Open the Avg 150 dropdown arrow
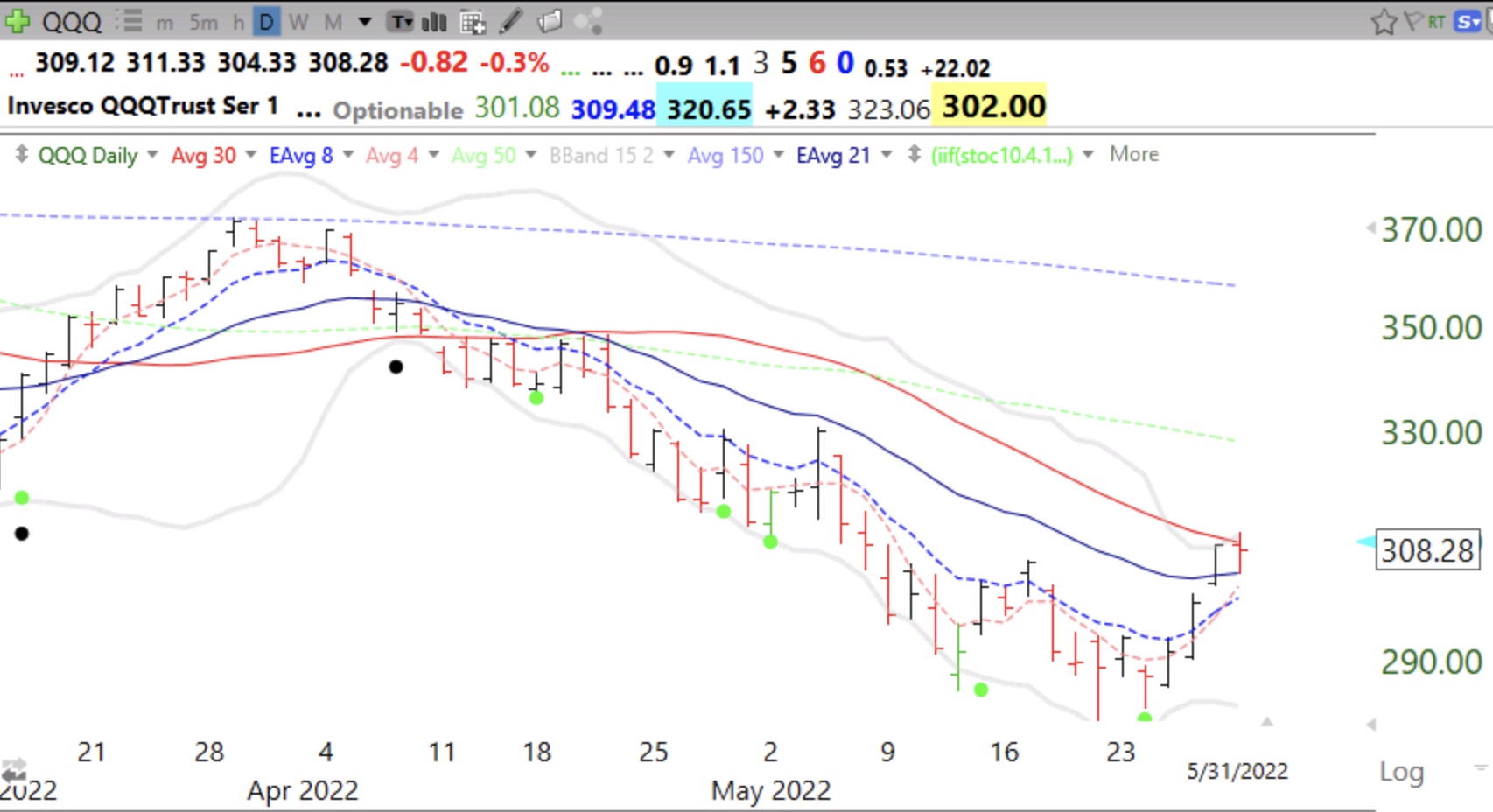The image size is (1493, 812). (x=779, y=155)
